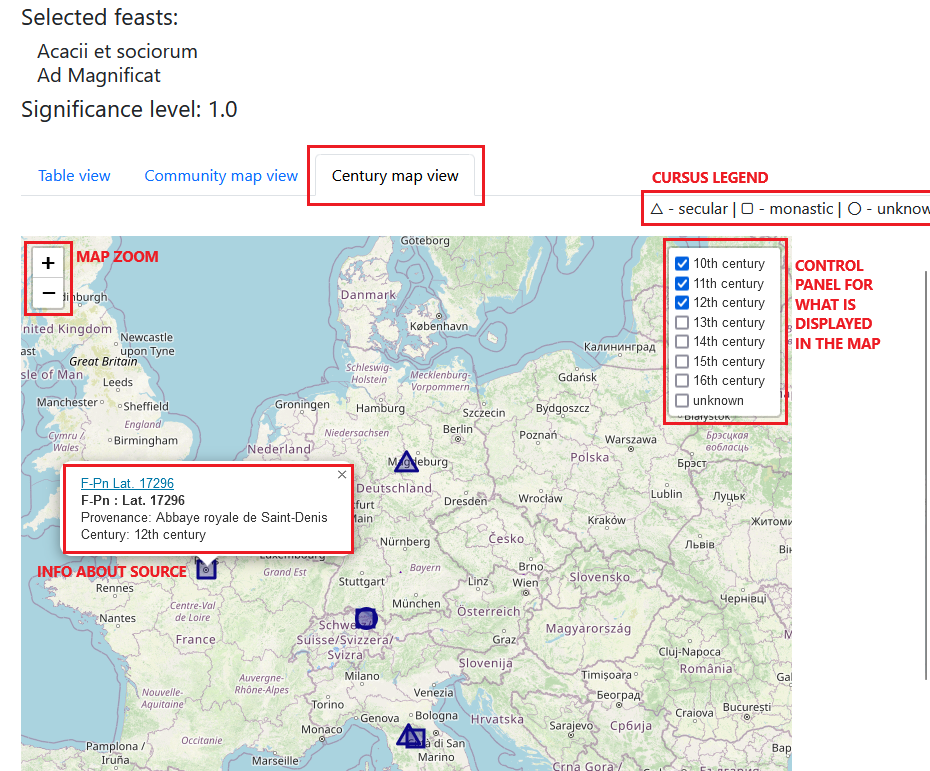Enable the 16th century checkbox
The width and height of the screenshot is (930, 771).
coord(682,381)
